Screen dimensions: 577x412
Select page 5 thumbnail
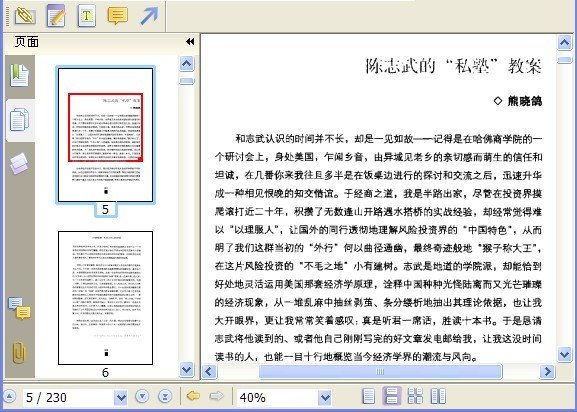(x=106, y=135)
